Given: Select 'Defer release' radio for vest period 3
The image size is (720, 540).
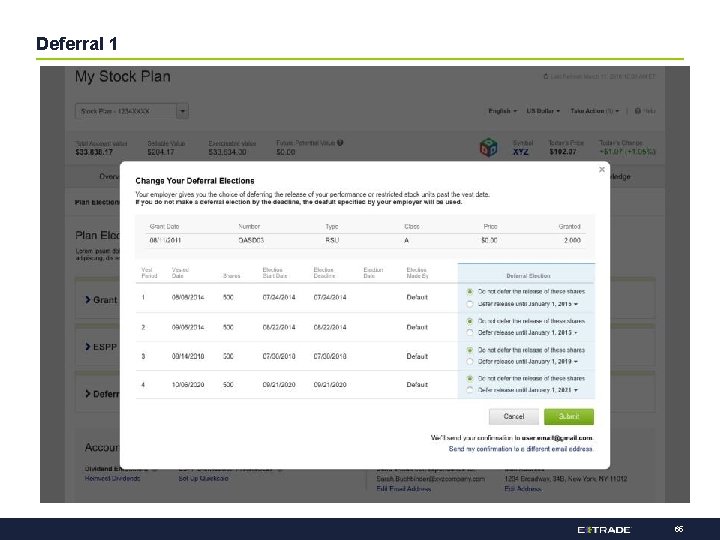Looking at the screenshot, I should tap(469, 361).
